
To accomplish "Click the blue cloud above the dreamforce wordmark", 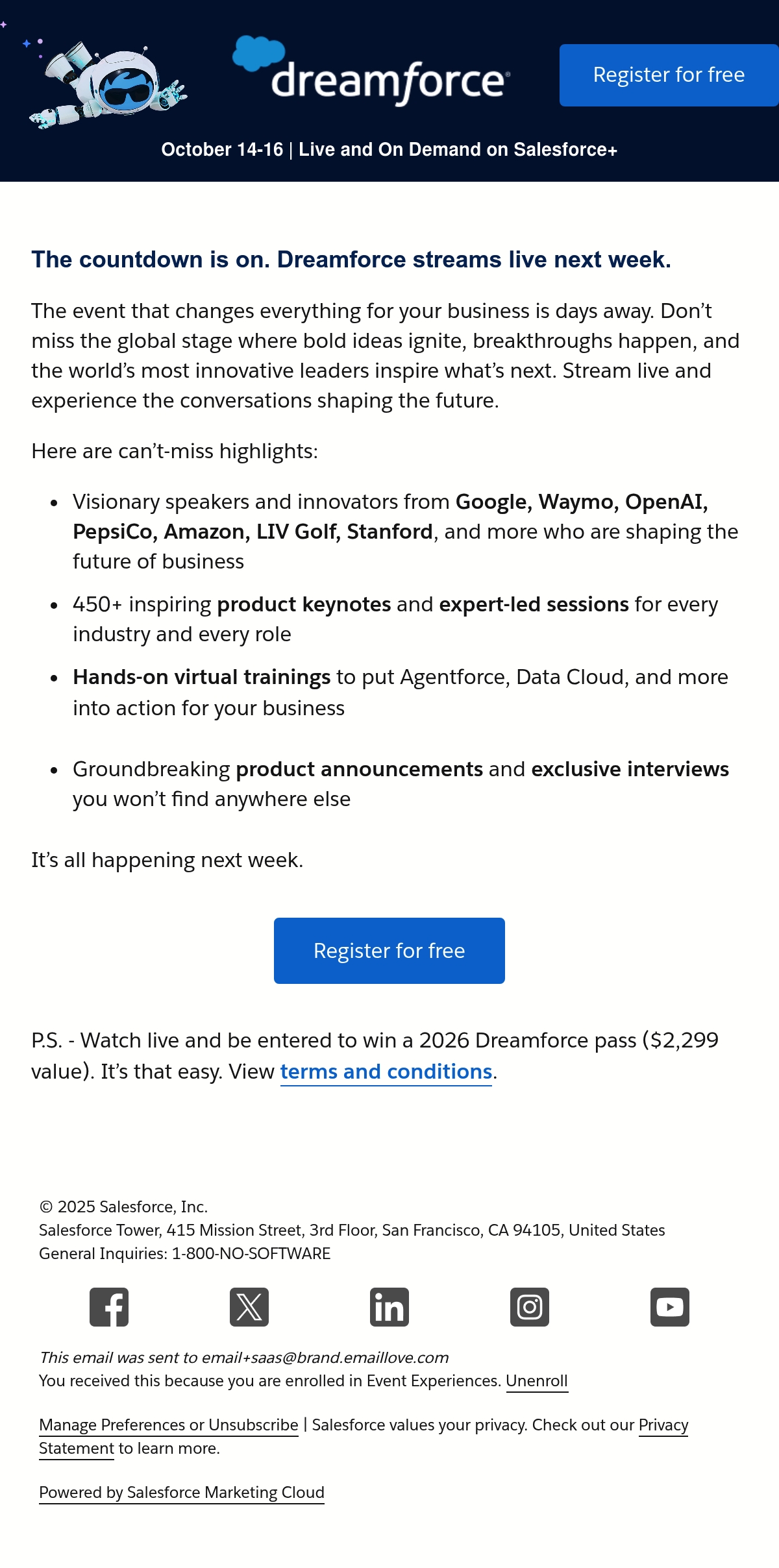I will point(258,53).
